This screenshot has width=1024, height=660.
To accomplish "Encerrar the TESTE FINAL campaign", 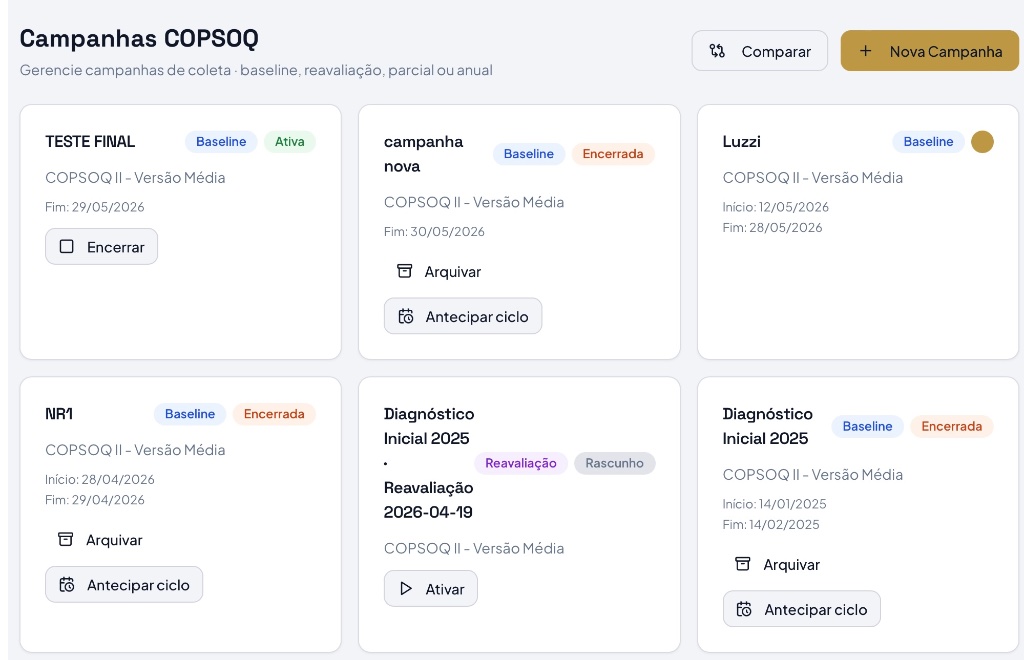I will 101,247.
